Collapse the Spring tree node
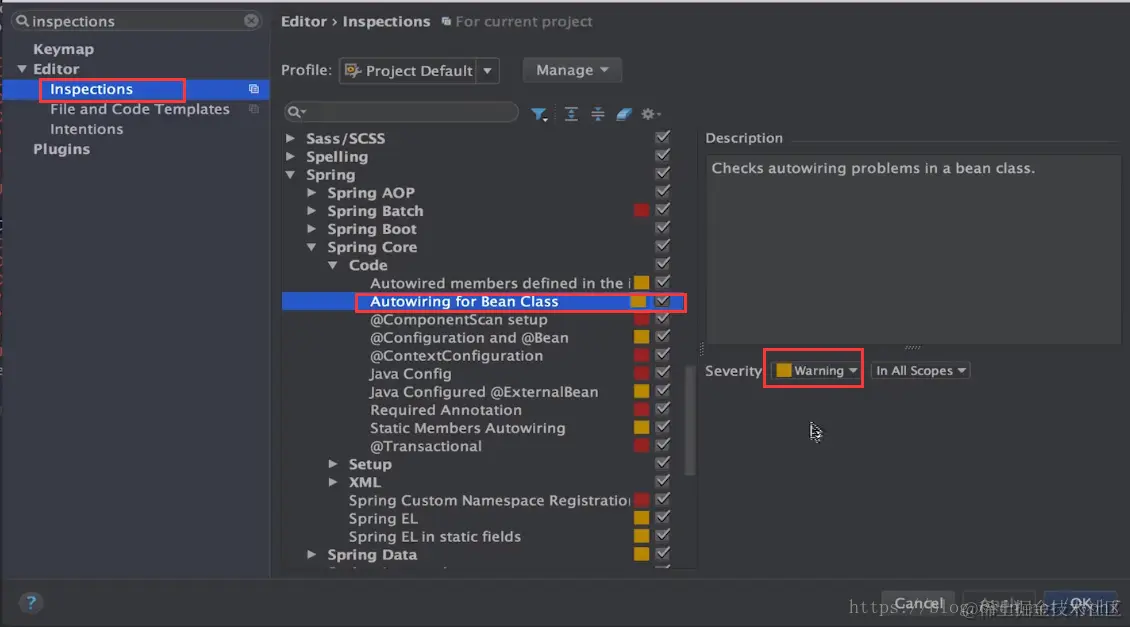 (290, 174)
